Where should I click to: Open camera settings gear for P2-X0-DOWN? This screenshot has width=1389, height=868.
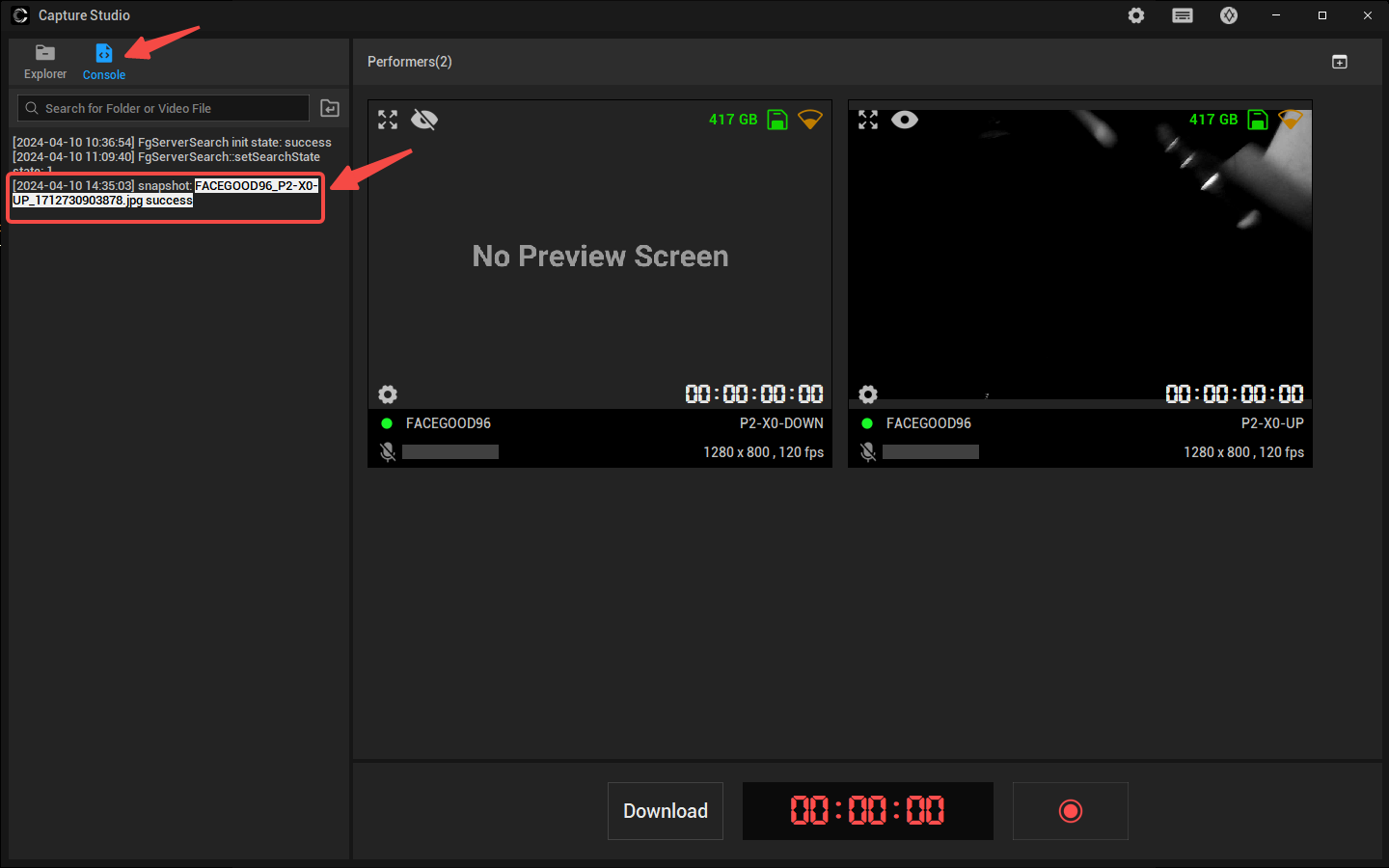[x=388, y=394]
